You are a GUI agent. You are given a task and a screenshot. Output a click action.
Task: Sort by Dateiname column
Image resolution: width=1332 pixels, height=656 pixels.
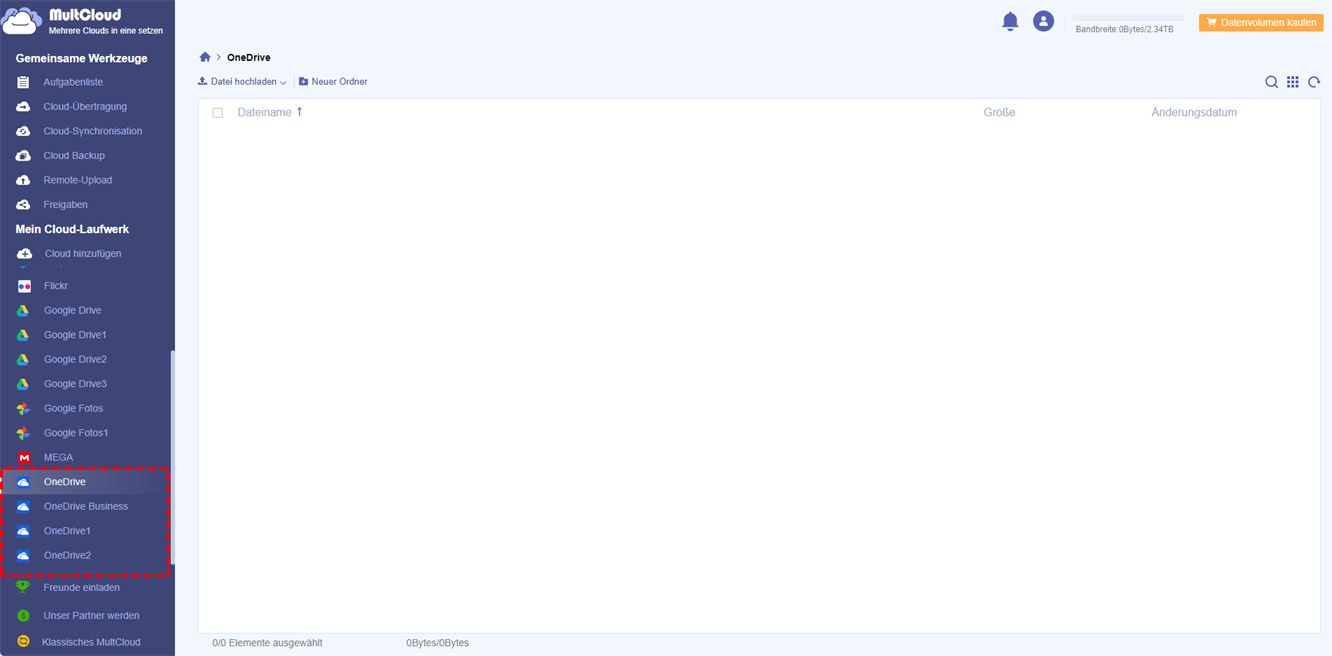coord(270,112)
